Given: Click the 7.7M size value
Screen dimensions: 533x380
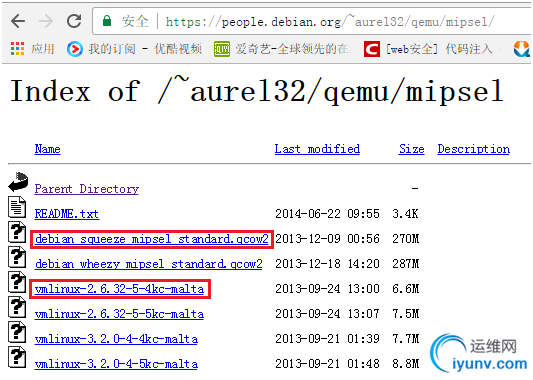Looking at the screenshot, I should tap(406, 339).
